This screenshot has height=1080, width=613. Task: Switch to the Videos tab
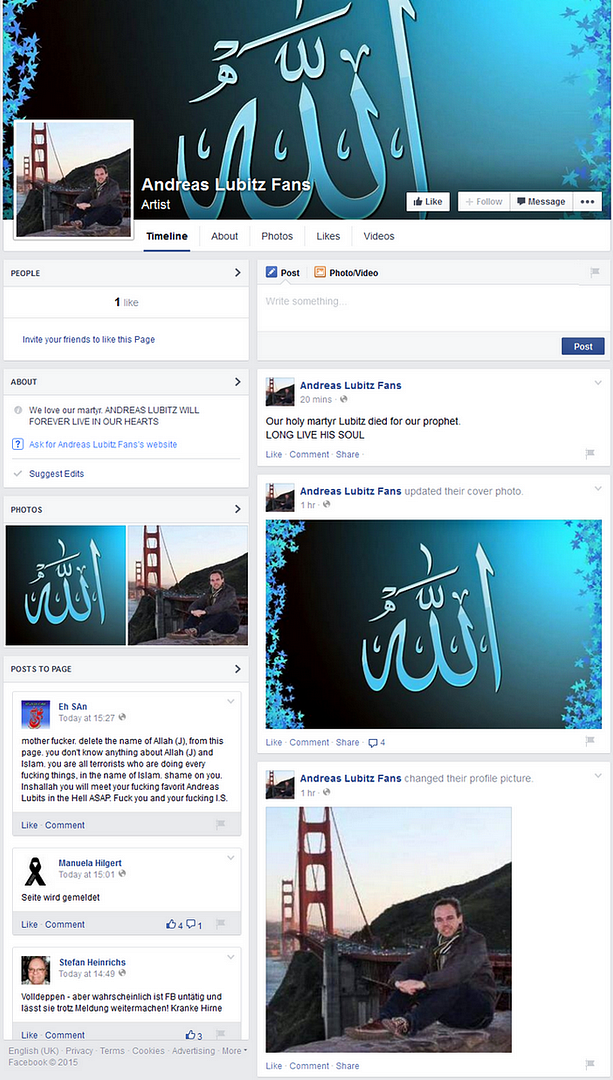[379, 236]
